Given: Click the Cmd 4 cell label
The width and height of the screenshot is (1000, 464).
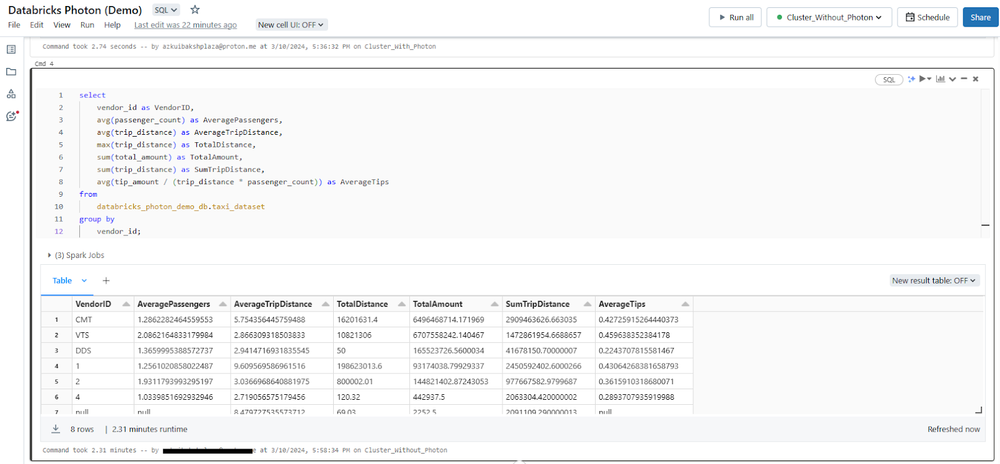Looking at the screenshot, I should 43,64.
